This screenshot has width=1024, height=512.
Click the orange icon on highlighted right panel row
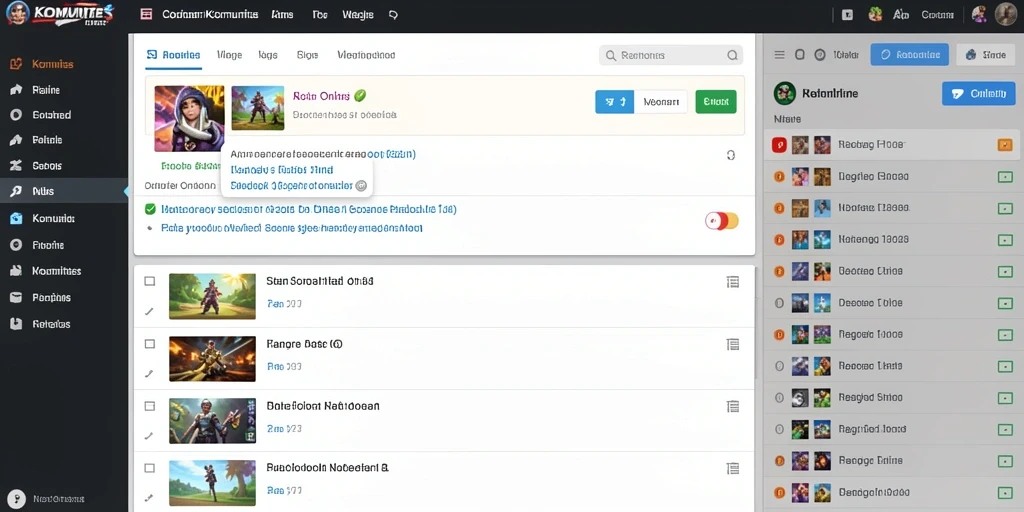pyautogui.click(x=1005, y=145)
